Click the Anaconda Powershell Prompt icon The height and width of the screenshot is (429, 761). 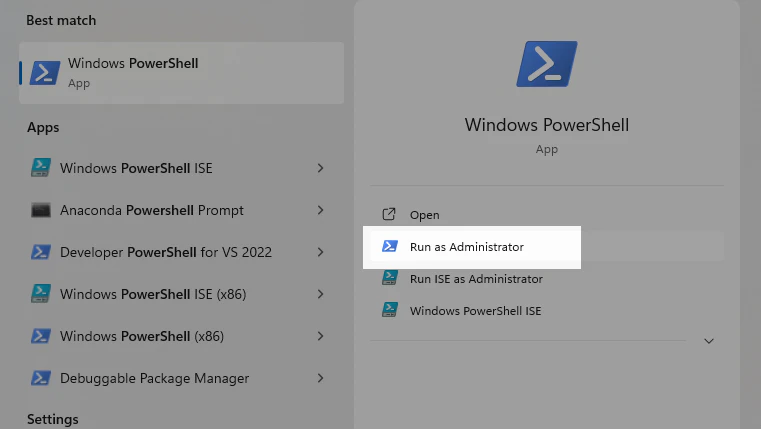pos(41,210)
